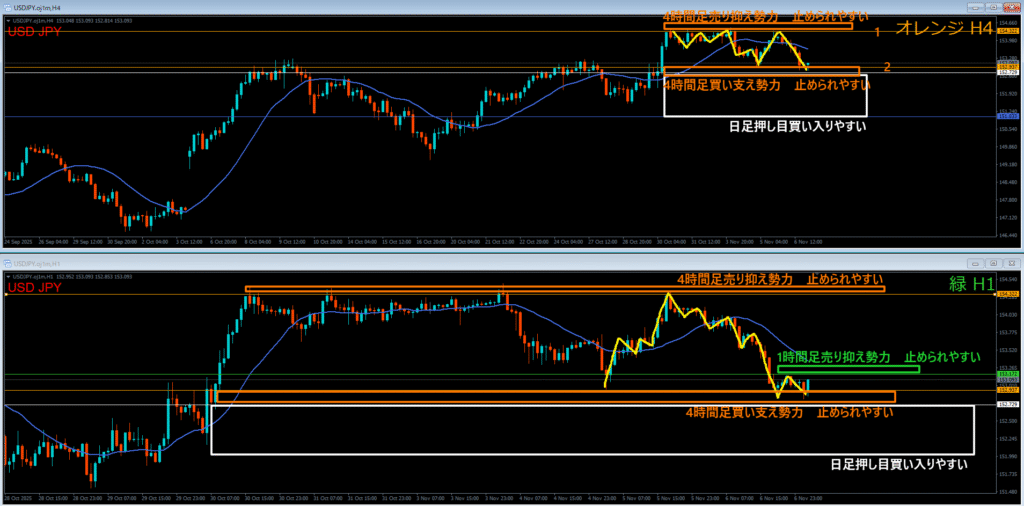Click the red 'USD JPY' label in the H4 chart
Image resolution: width=1024 pixels, height=506 pixels.
point(33,31)
